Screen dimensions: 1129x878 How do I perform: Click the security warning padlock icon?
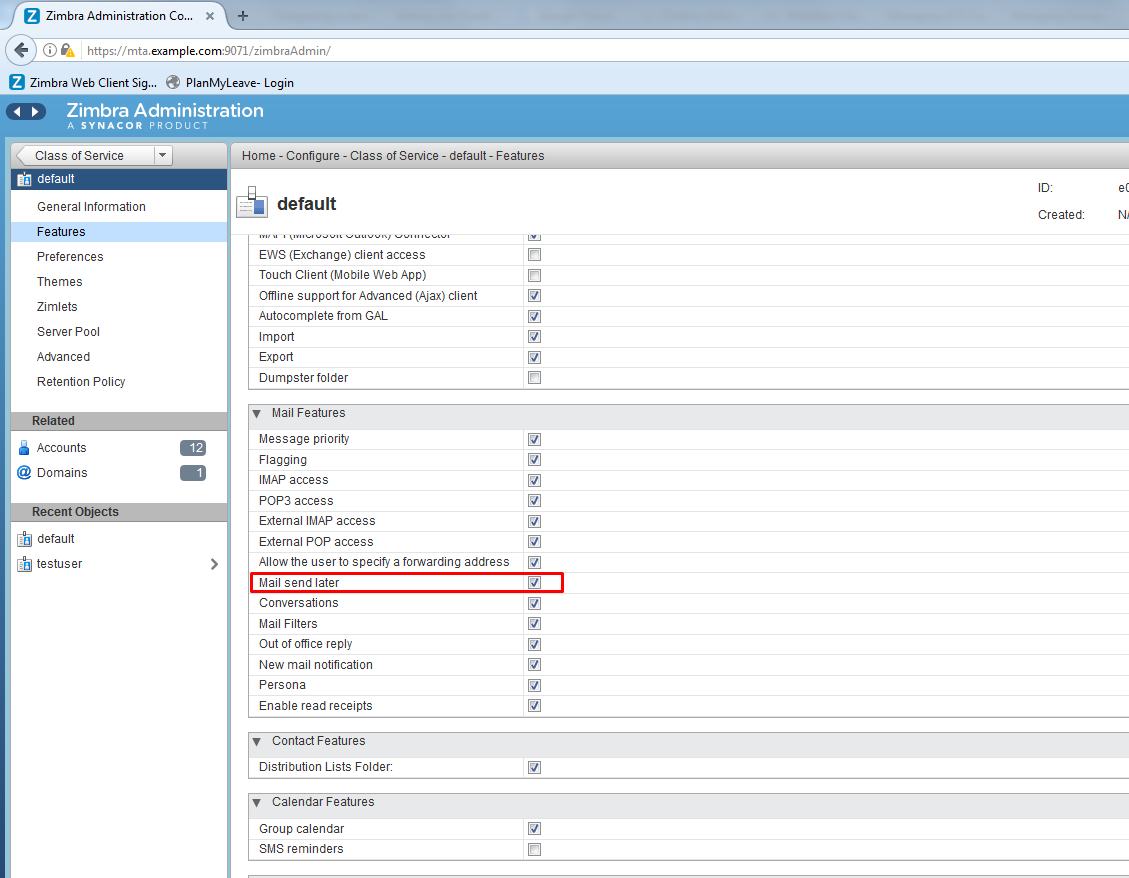click(x=68, y=50)
